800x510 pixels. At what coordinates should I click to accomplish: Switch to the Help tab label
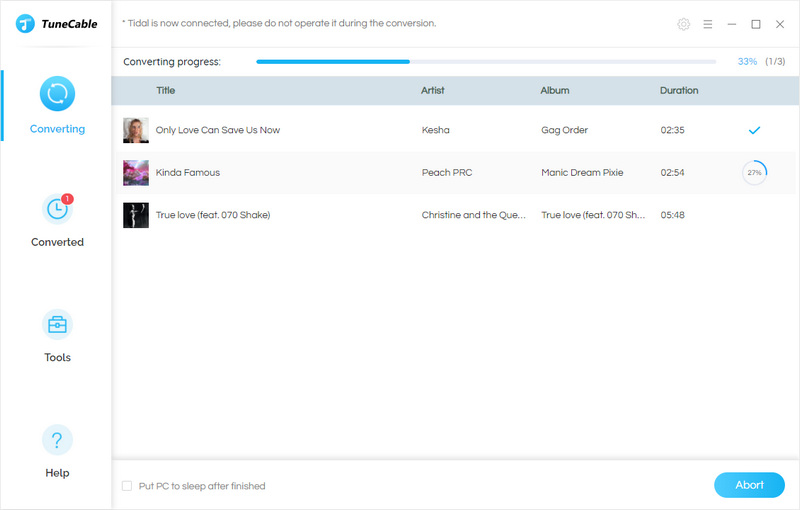pyautogui.click(x=57, y=473)
